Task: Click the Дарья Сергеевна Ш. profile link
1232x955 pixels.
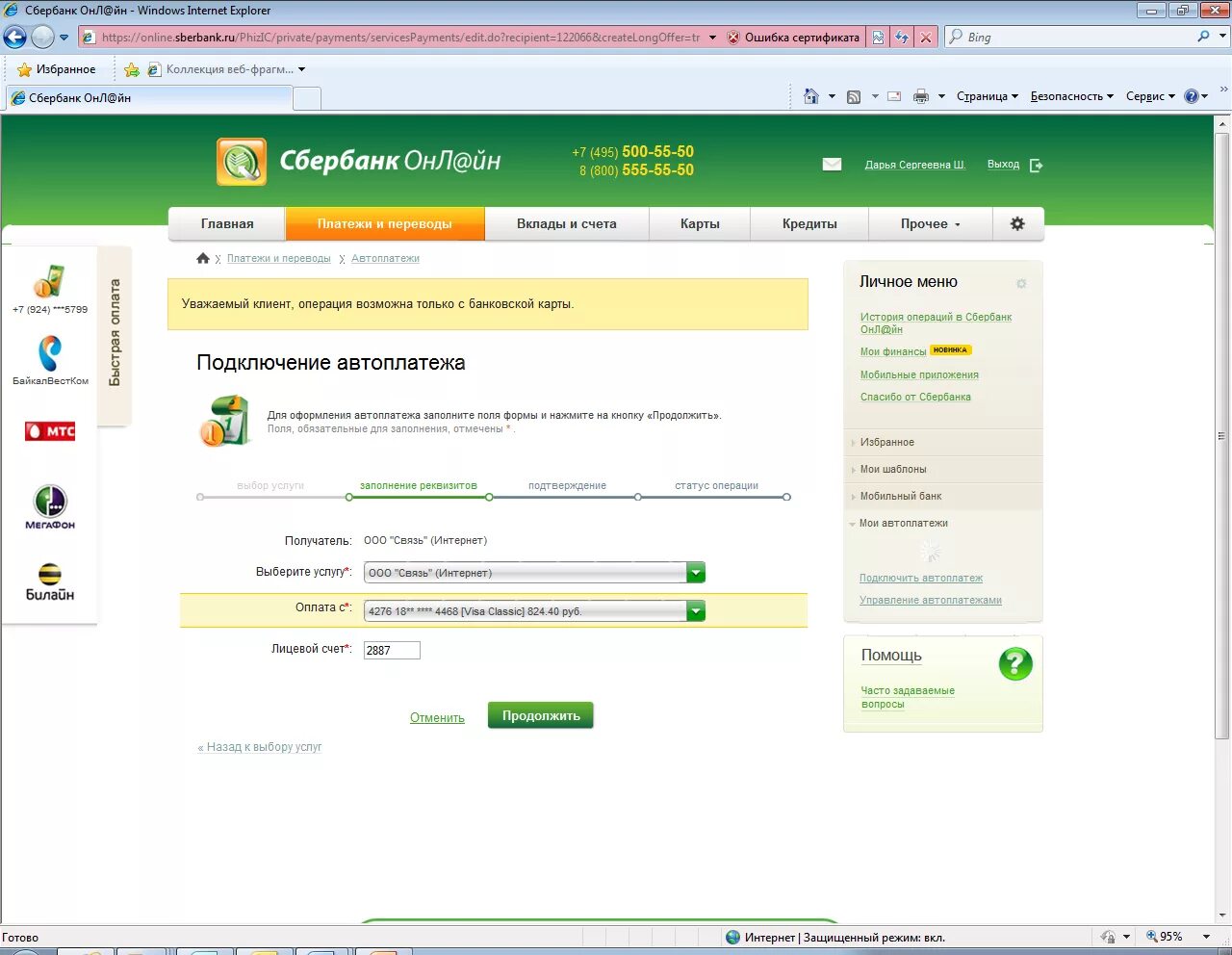Action: coord(914,165)
